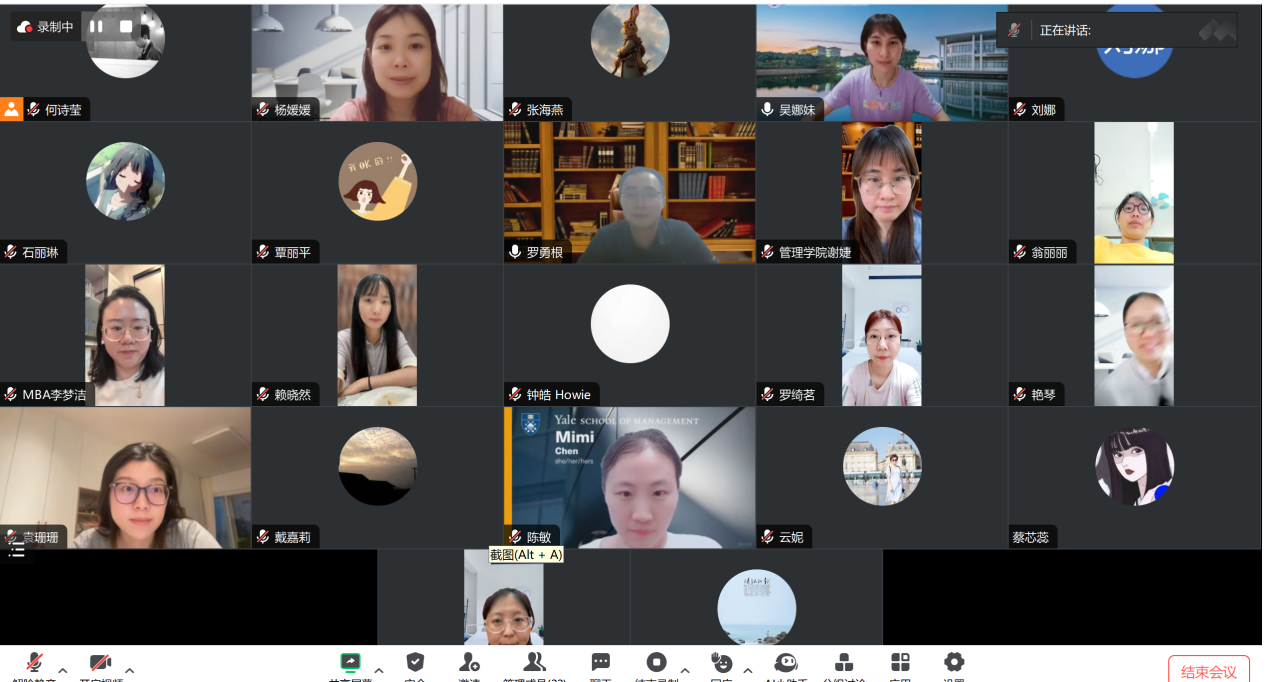Click the muted mic icon beside 赖晓然

pyautogui.click(x=263, y=394)
